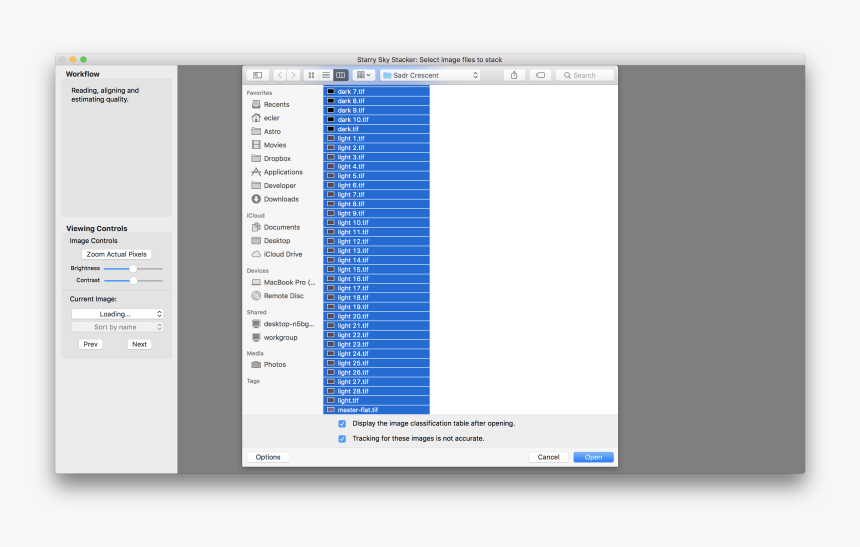
Task: Select file light 28.tif
Action: click(x=376, y=391)
